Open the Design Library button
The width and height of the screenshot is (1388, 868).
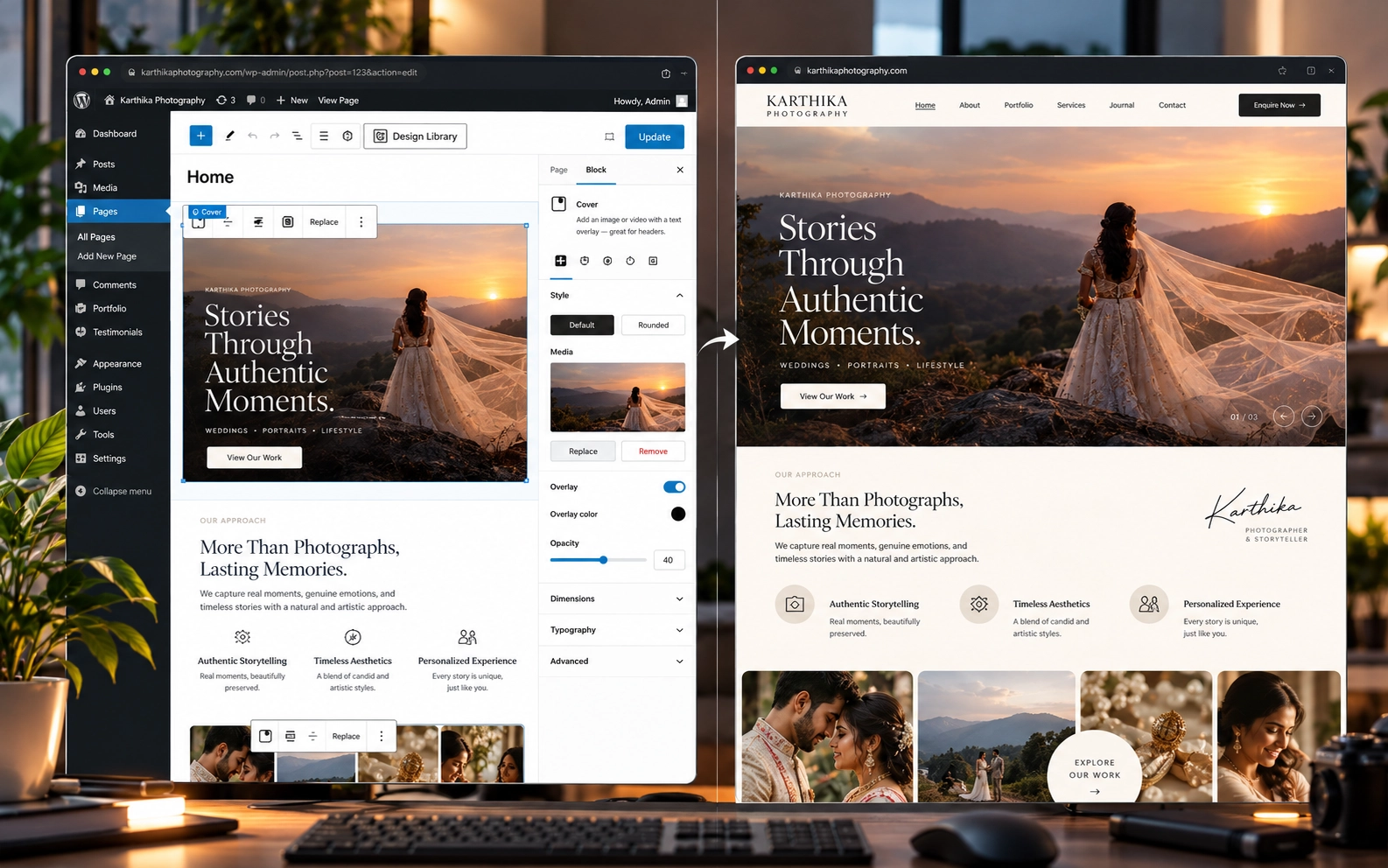[416, 136]
